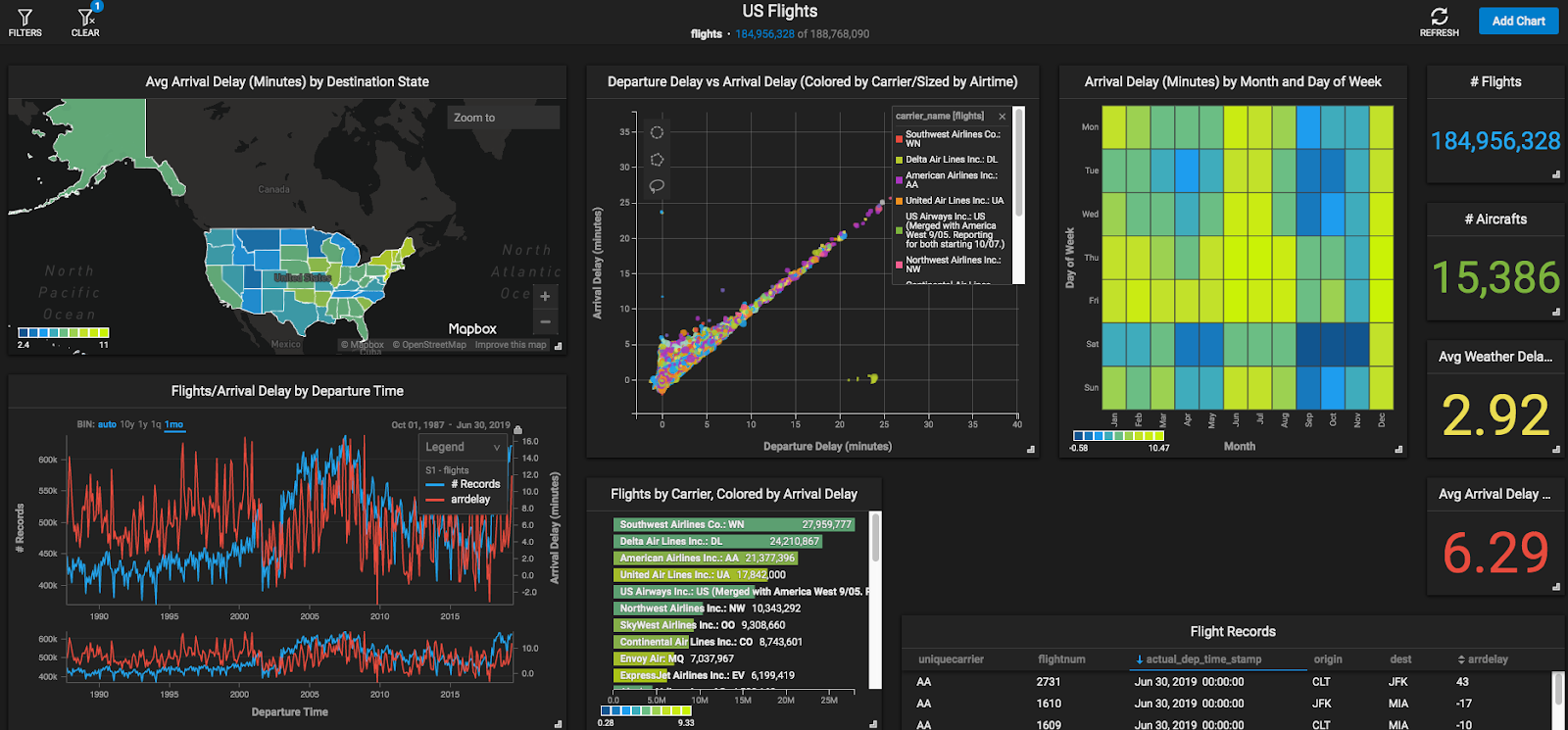The width and height of the screenshot is (1568, 730).
Task: Select American Airlines swatch in scatter legend
Action: pos(899,180)
